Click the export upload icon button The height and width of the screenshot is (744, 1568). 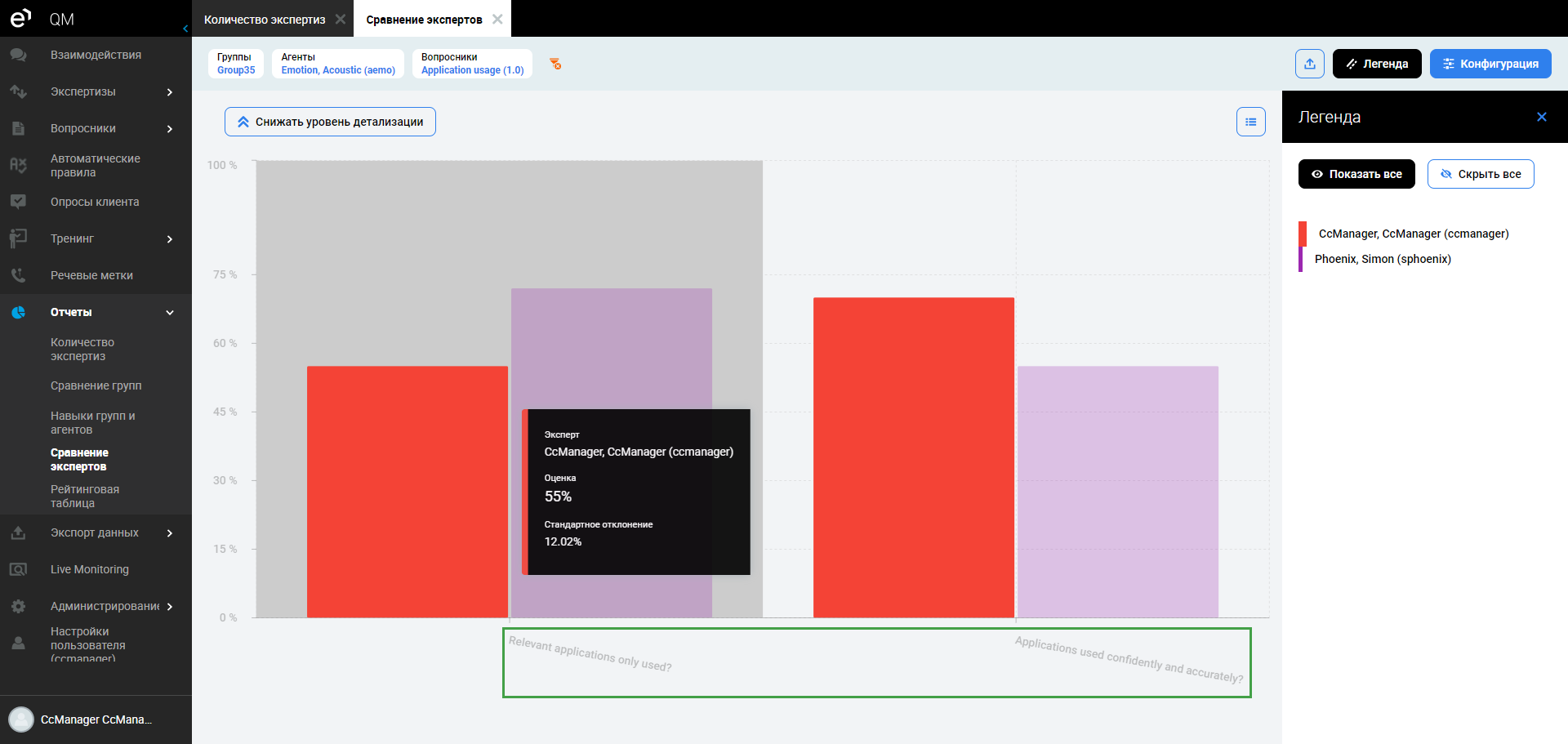1310,64
